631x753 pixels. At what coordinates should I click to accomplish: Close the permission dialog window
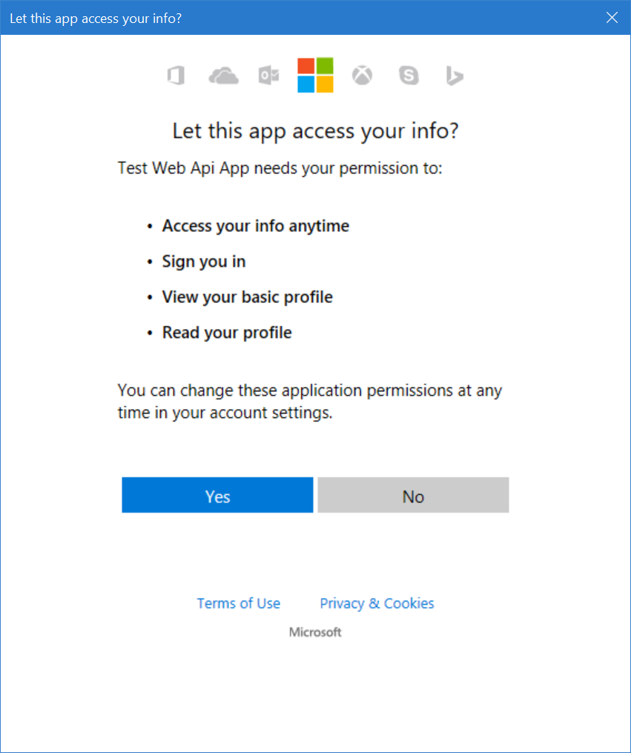(612, 18)
